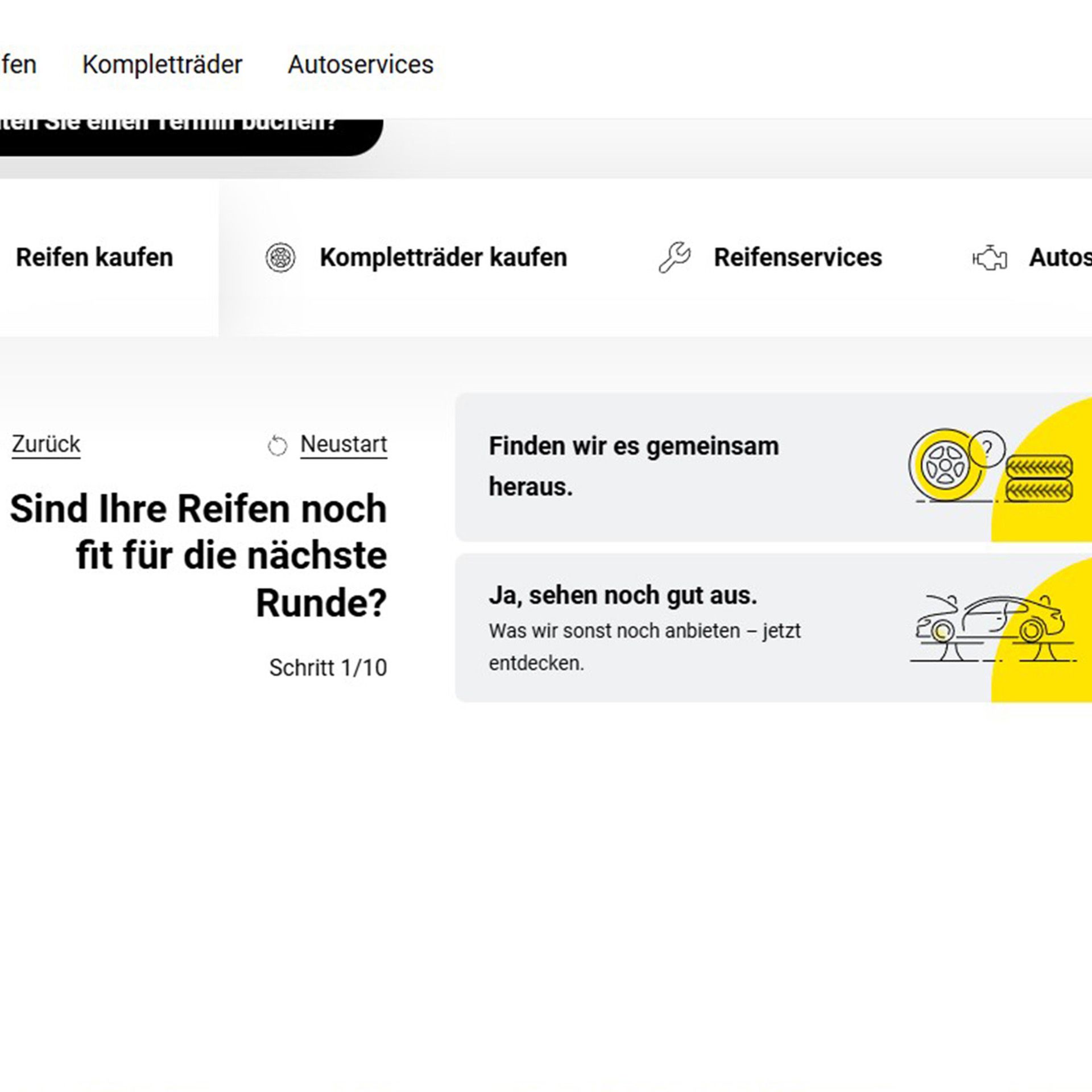The image size is (1092, 1092).
Task: Click the wrench icon for Reifenservices
Action: 675,258
